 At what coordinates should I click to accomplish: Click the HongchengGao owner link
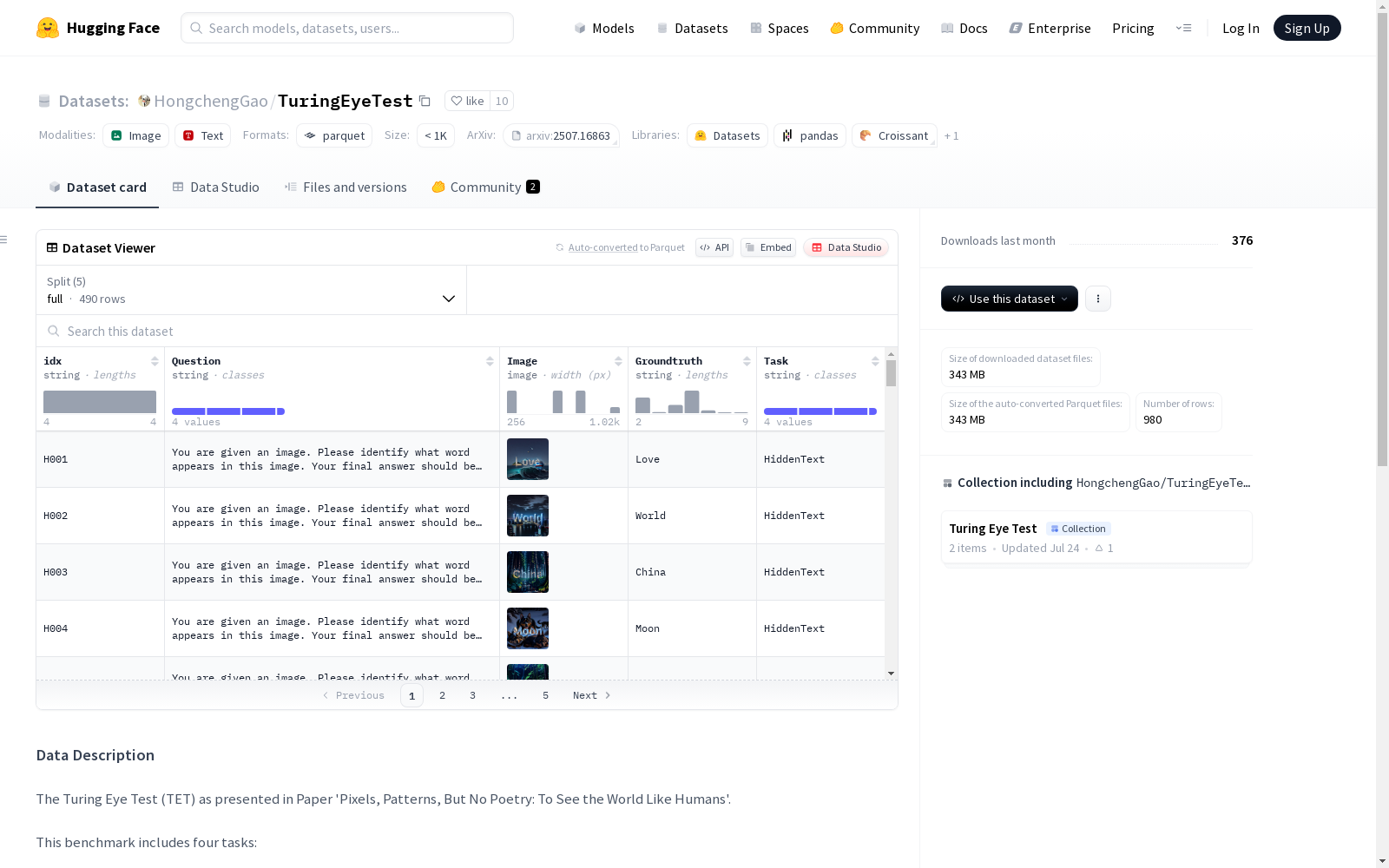click(211, 101)
